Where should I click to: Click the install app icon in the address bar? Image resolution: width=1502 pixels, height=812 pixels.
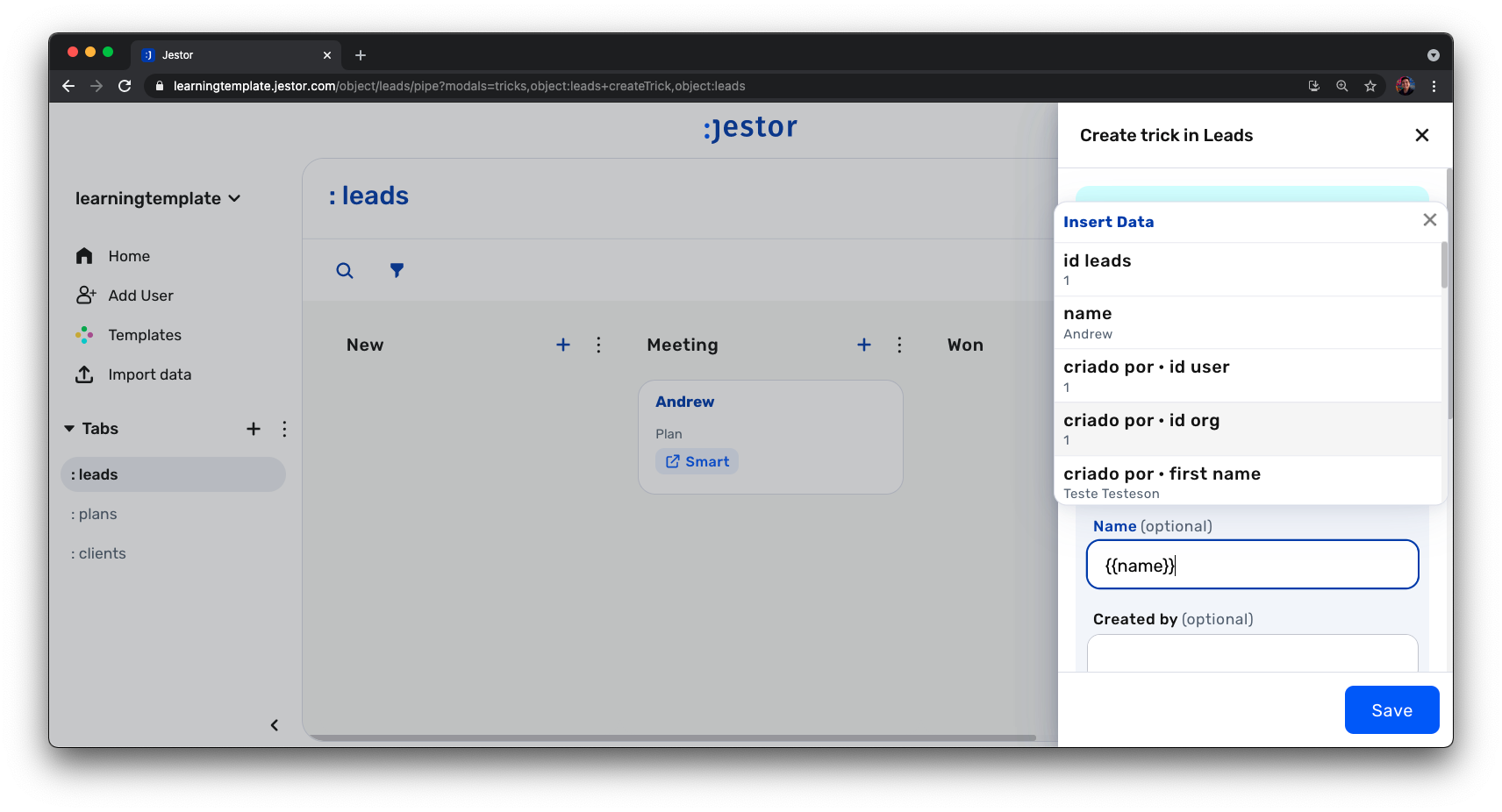(x=1314, y=86)
